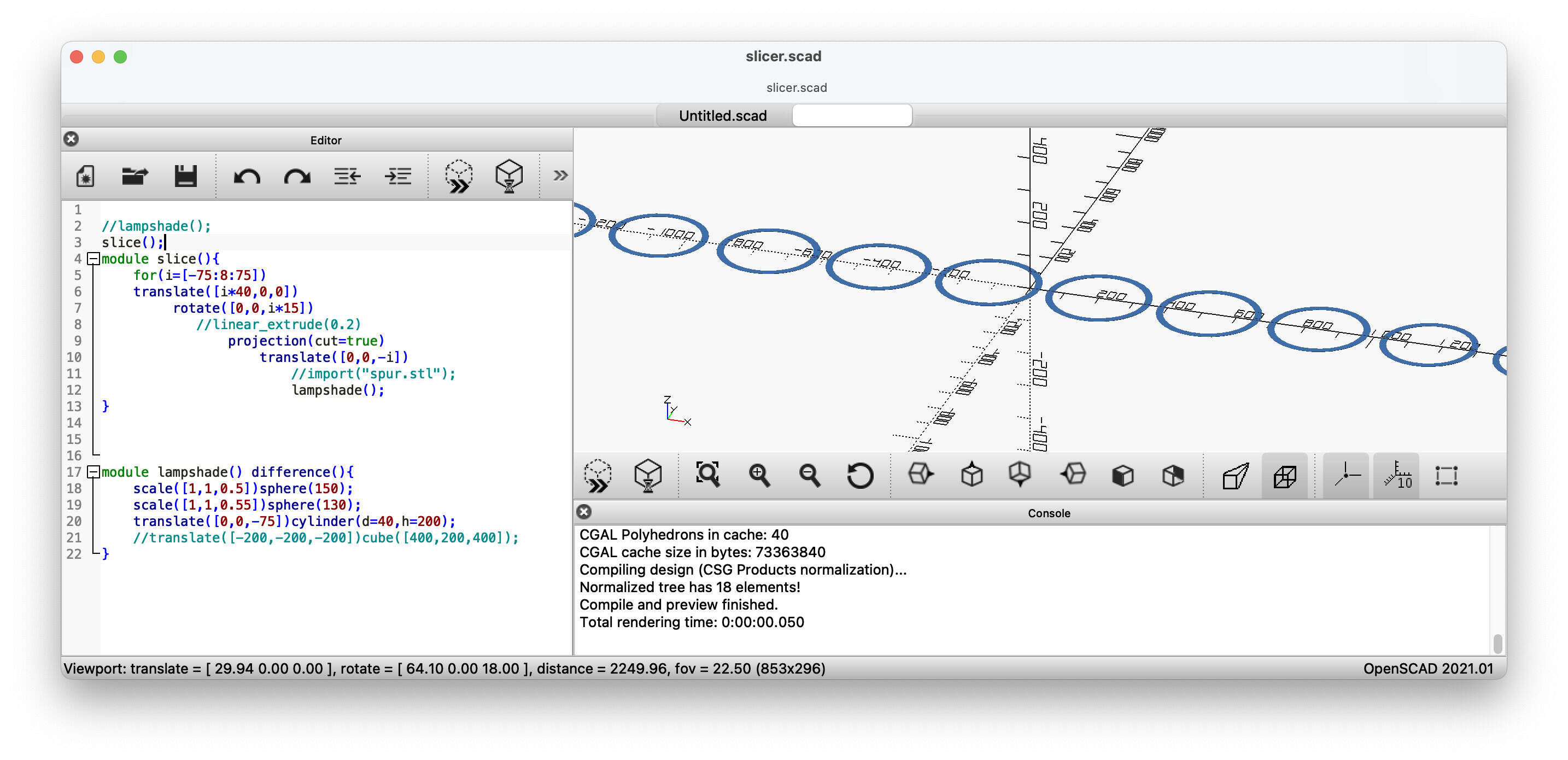Open a file with the folder icon

(135, 177)
